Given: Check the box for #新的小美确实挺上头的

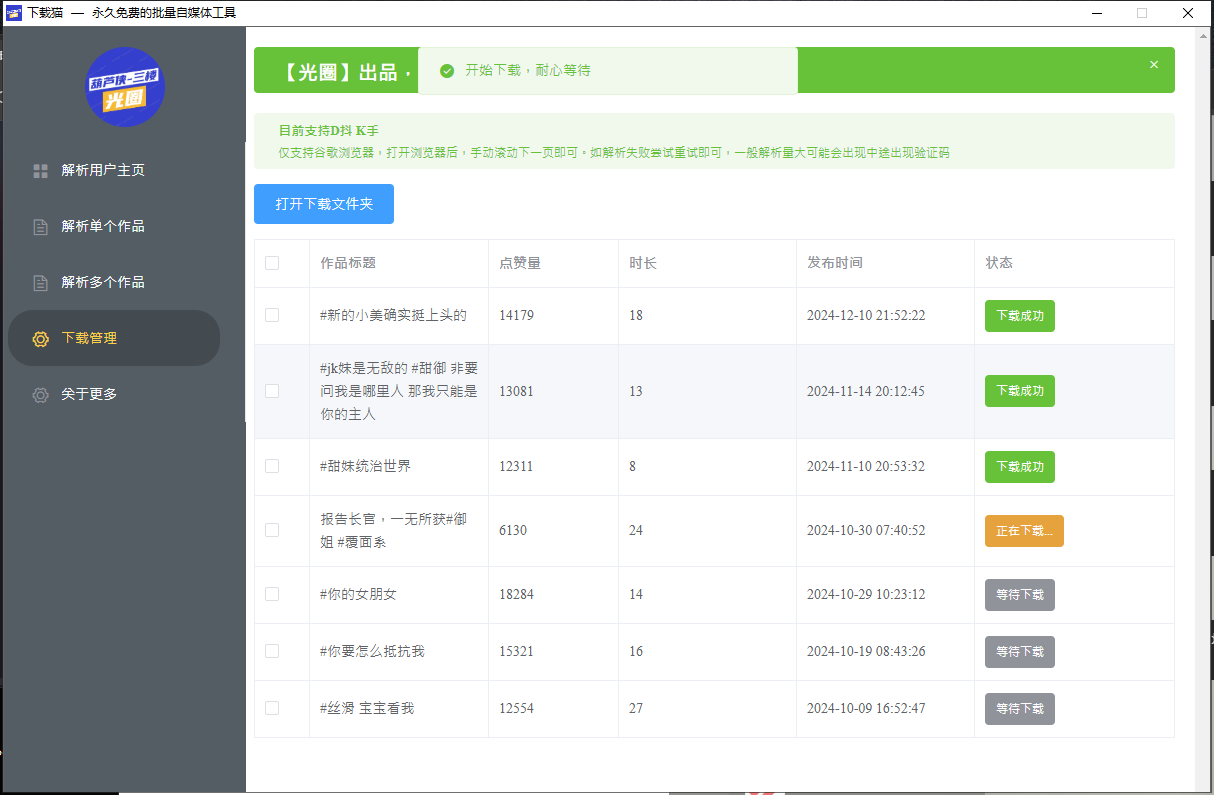Looking at the screenshot, I should coord(272,315).
